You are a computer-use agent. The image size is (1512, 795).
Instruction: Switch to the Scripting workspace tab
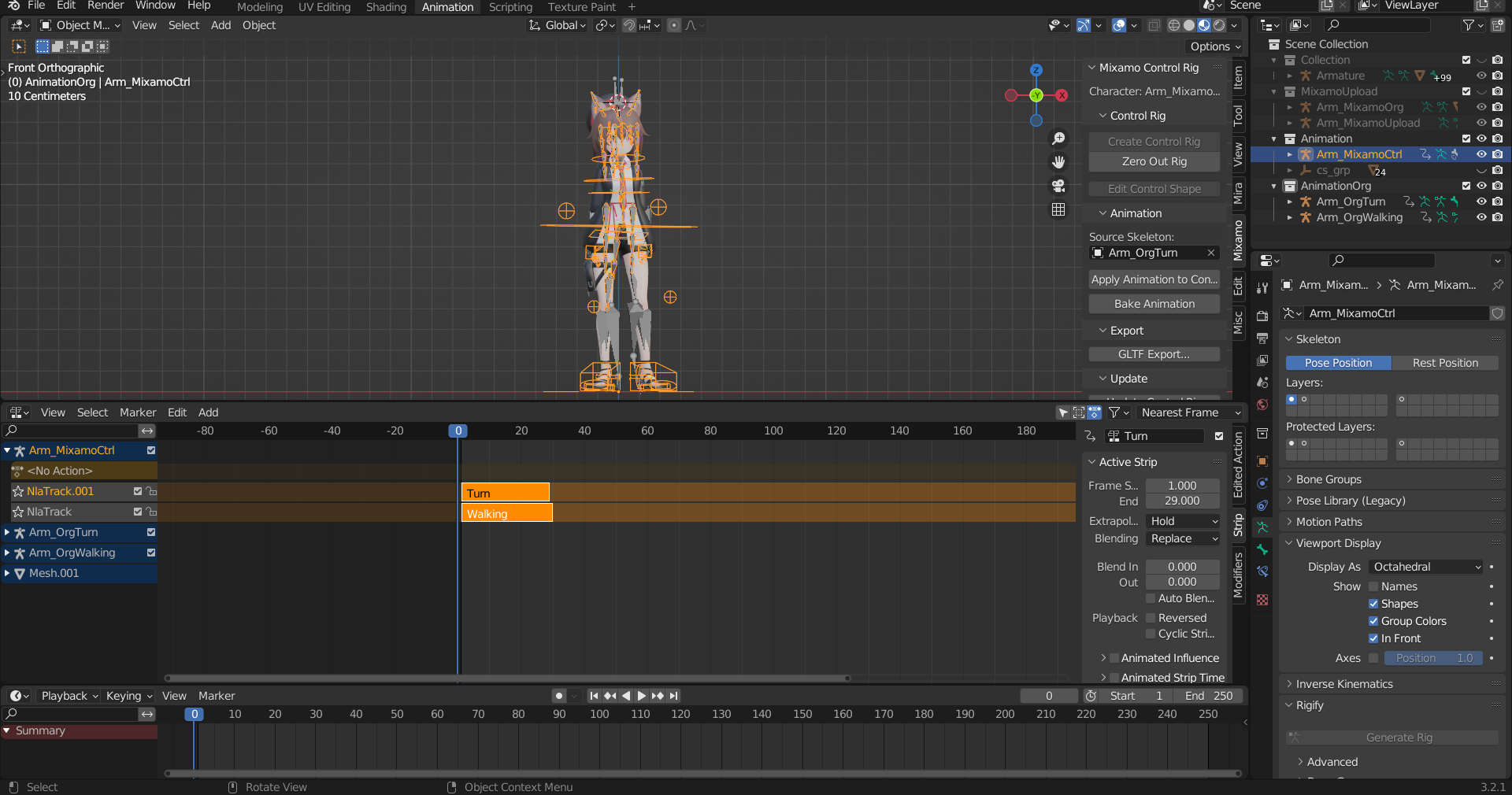click(x=510, y=6)
